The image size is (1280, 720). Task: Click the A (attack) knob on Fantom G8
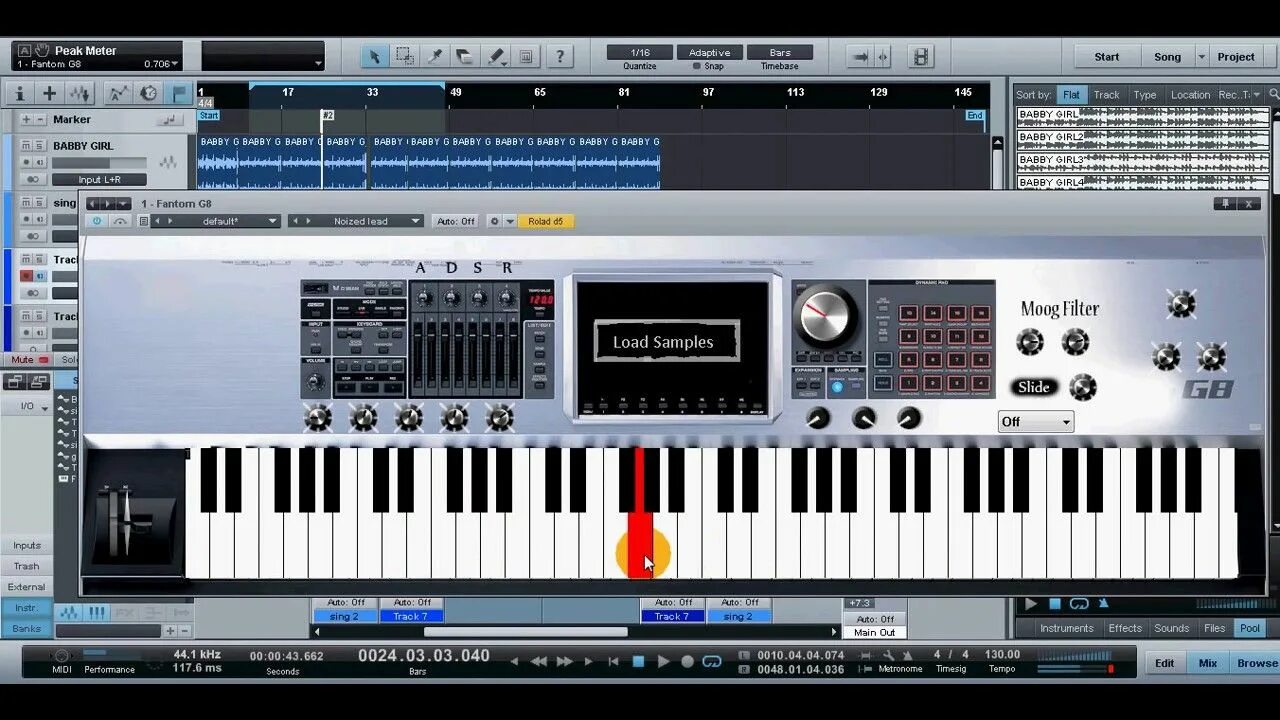(x=423, y=297)
